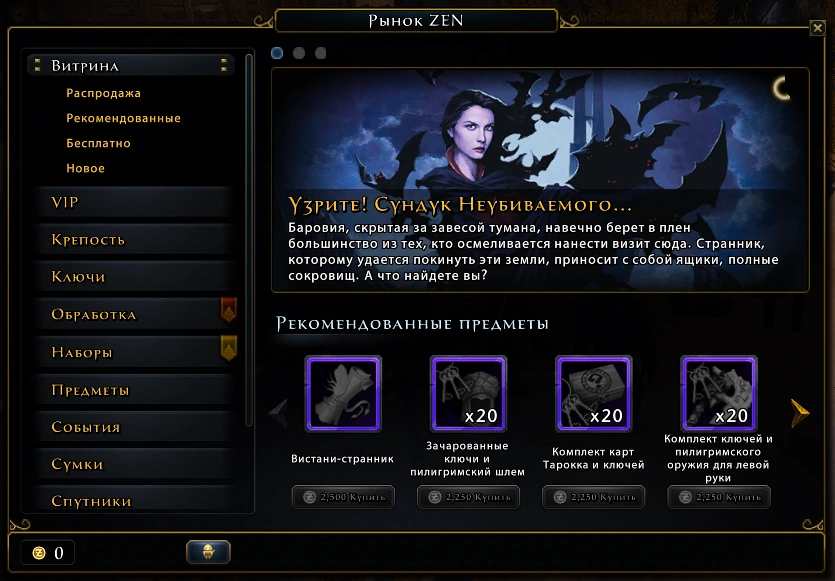Screen dimensions: 835x581
Task: Show next recommended items with the right arrow
Action: (799, 413)
